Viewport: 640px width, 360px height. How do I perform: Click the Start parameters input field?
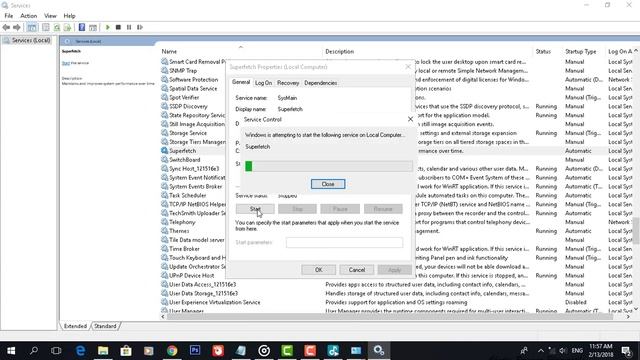coord(344,242)
